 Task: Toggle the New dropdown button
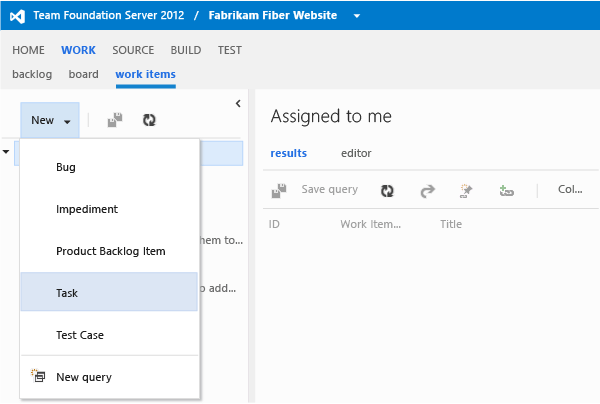50,120
